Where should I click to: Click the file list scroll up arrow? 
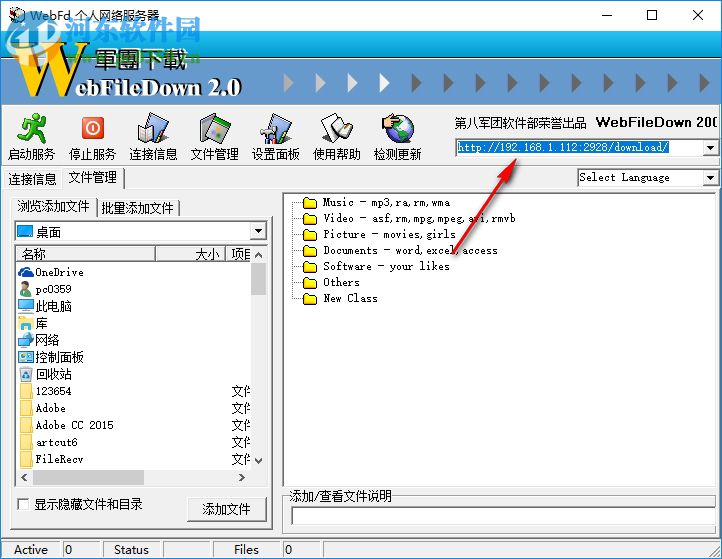(259, 255)
